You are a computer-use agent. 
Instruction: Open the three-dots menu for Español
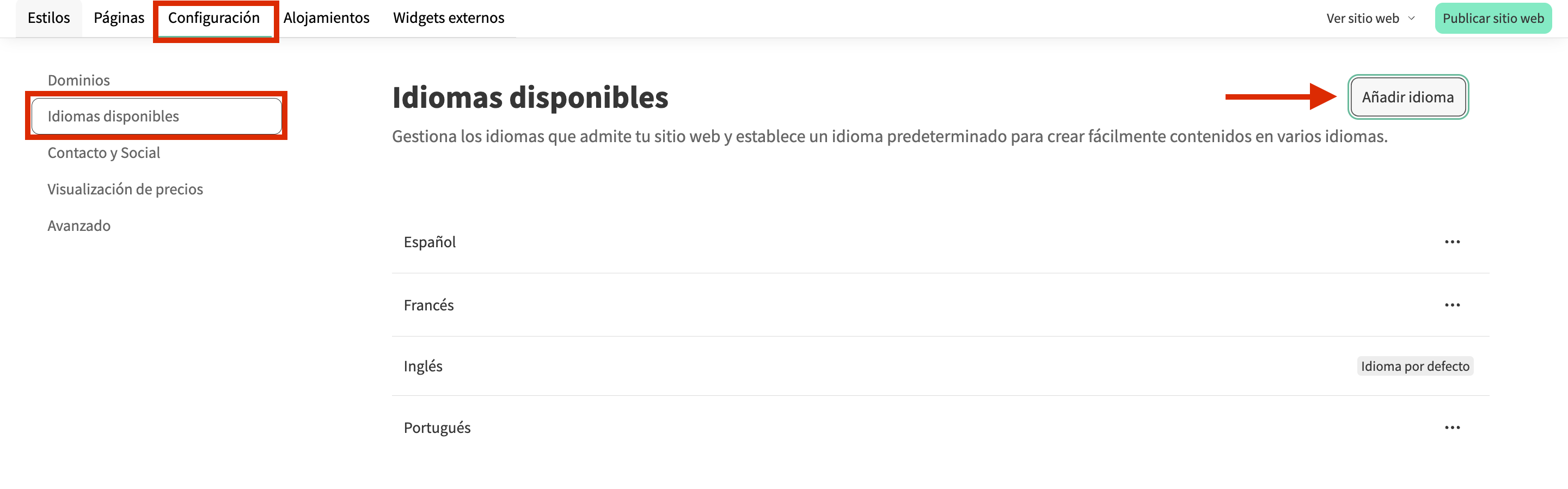pos(1451,242)
